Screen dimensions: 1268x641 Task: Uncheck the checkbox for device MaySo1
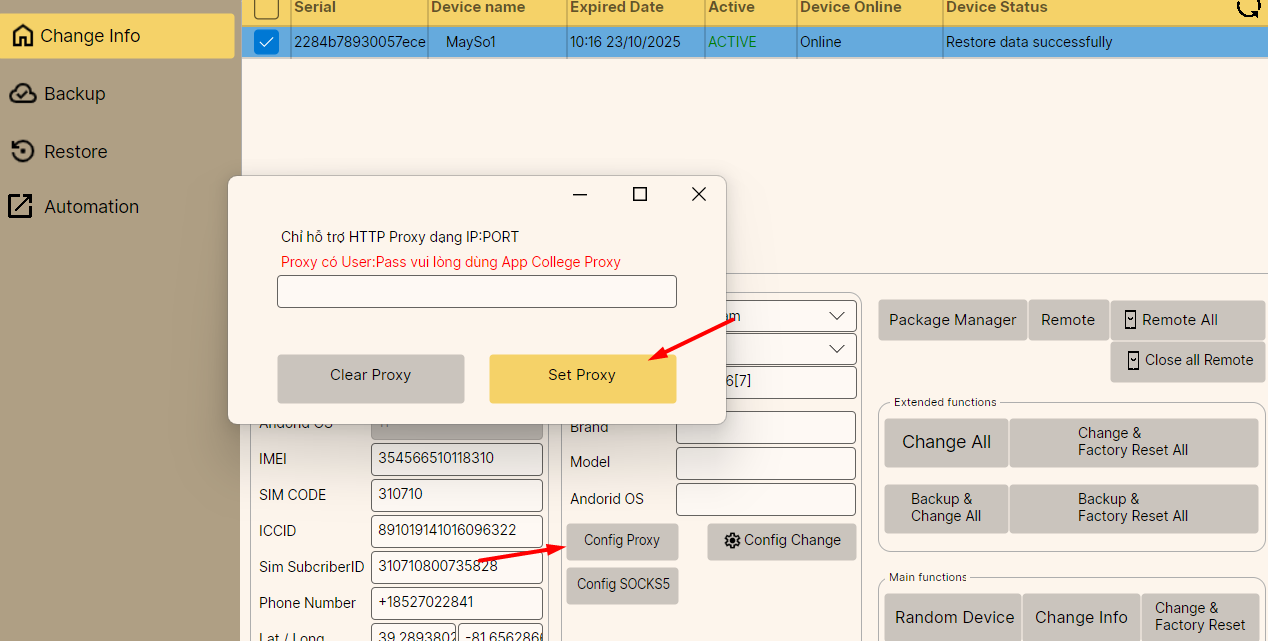pyautogui.click(x=266, y=42)
